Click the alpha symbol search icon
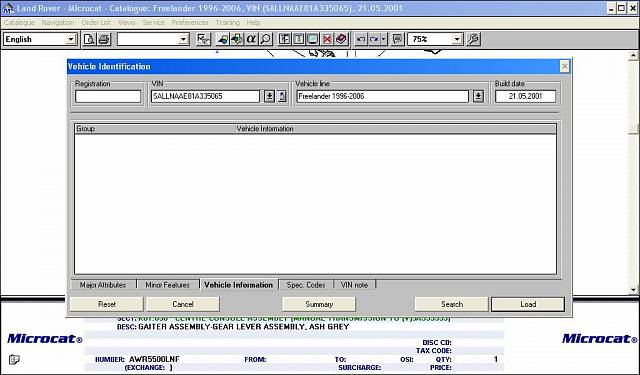This screenshot has width=640, height=375. 251,39
